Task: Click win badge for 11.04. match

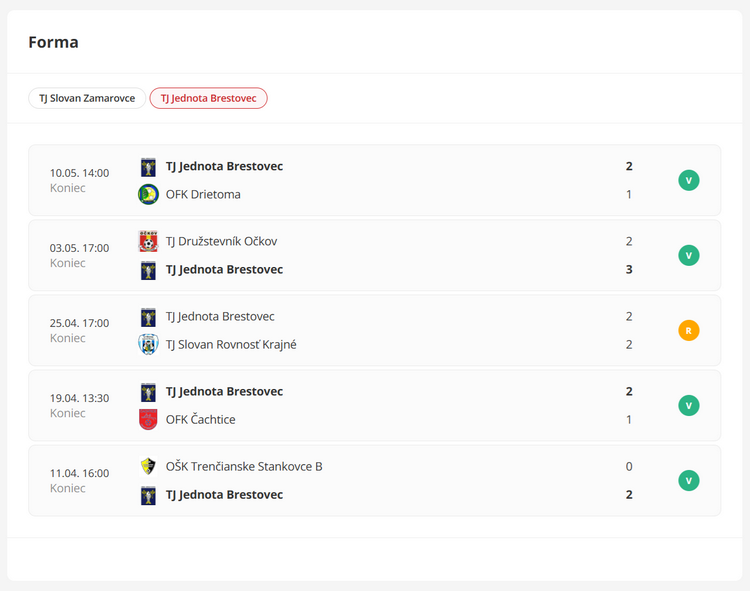Action: [689, 481]
